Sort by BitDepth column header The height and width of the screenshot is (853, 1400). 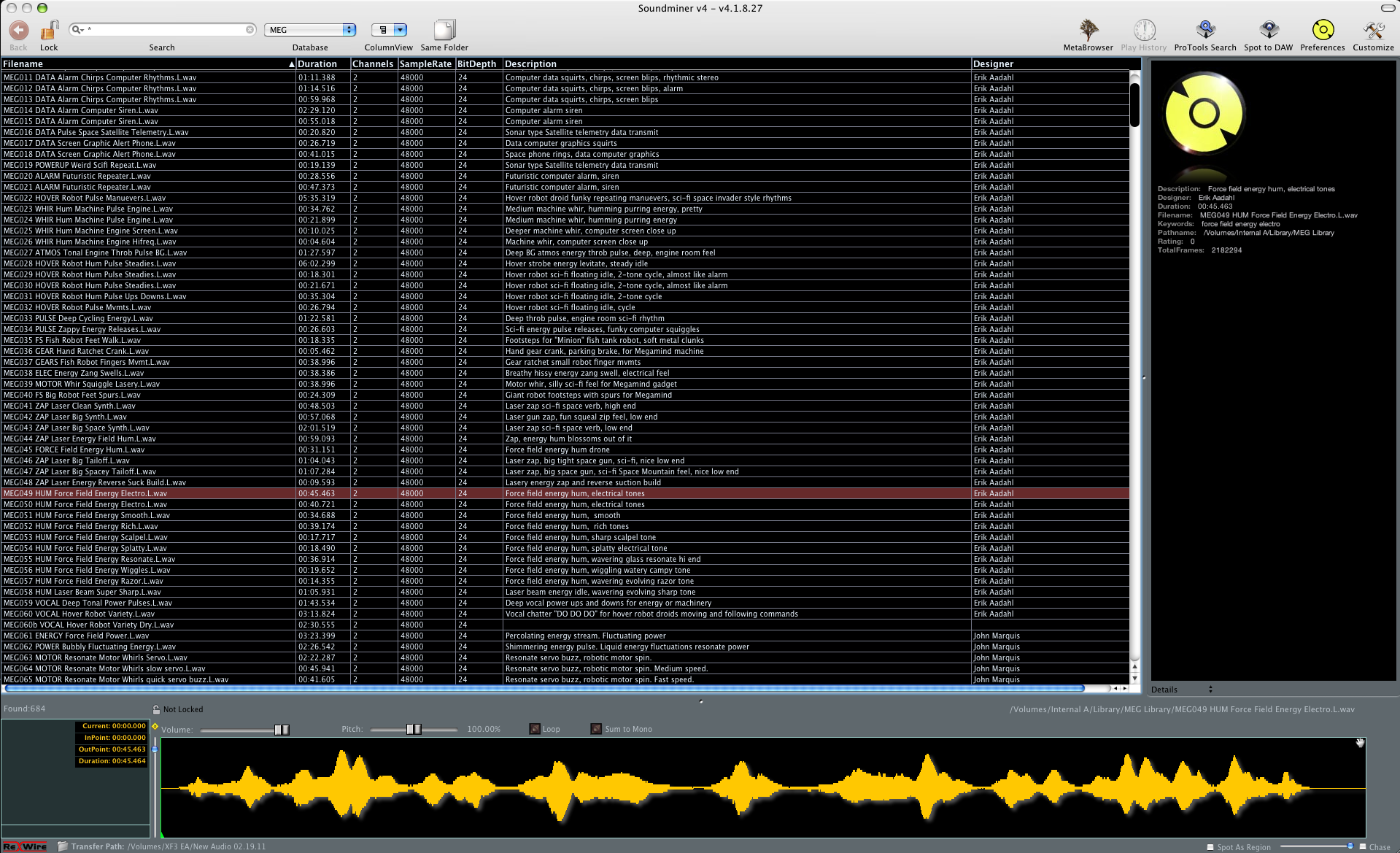[479, 64]
